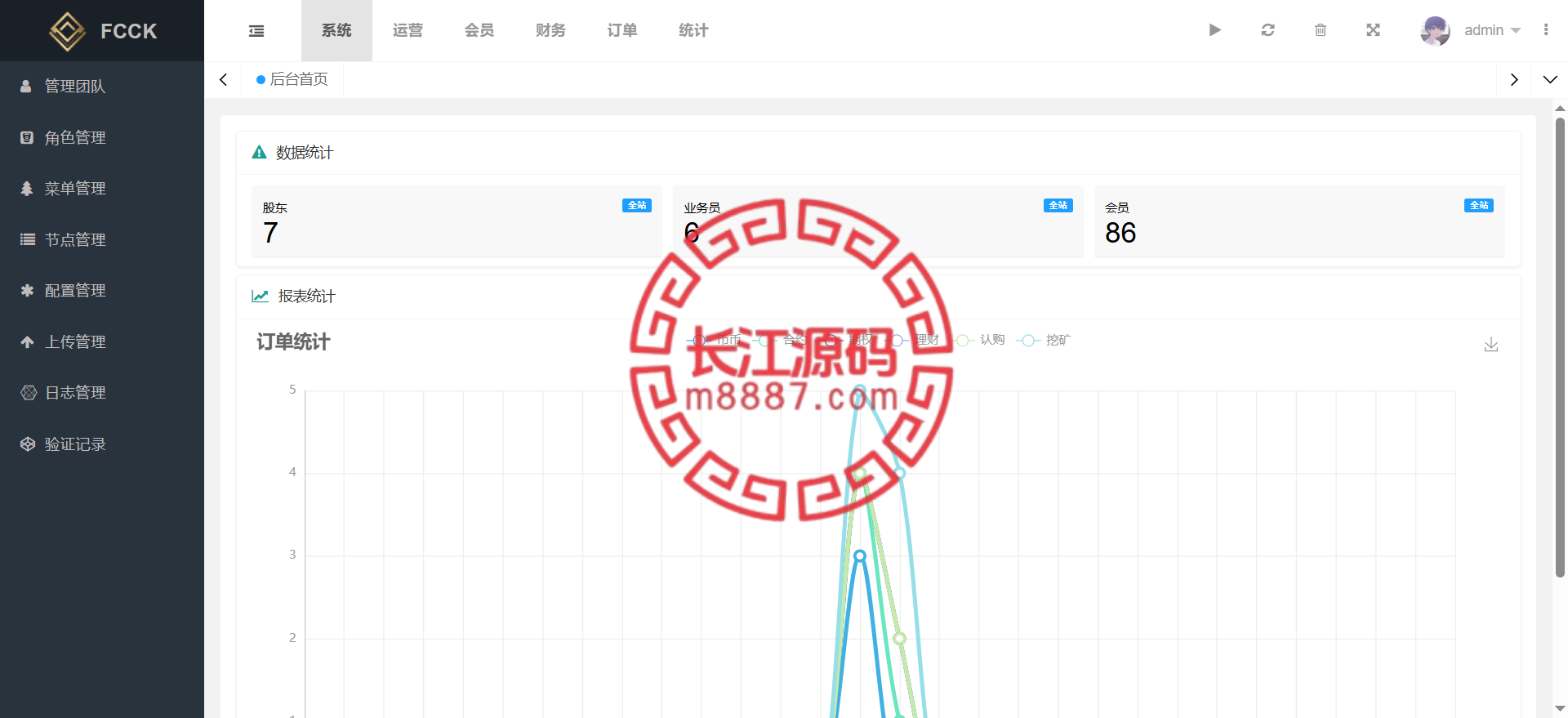Image resolution: width=1568 pixels, height=718 pixels.
Task: Click the right arrow on the tab bar
Action: tap(1514, 80)
